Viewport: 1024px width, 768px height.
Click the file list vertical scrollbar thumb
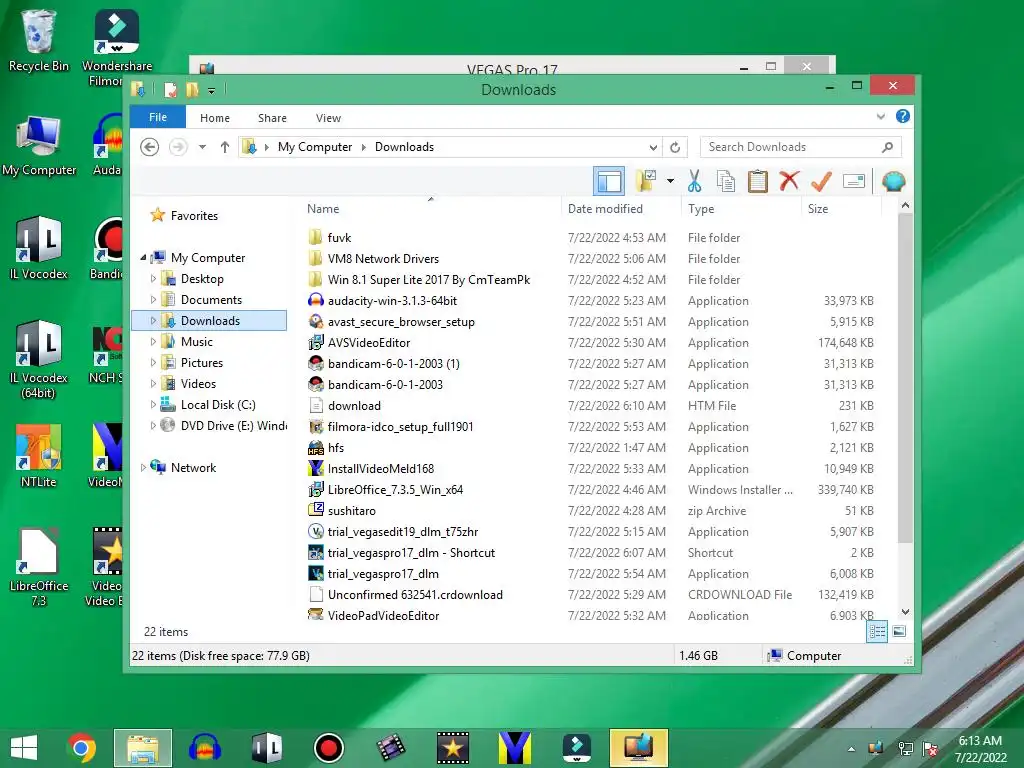(x=905, y=377)
